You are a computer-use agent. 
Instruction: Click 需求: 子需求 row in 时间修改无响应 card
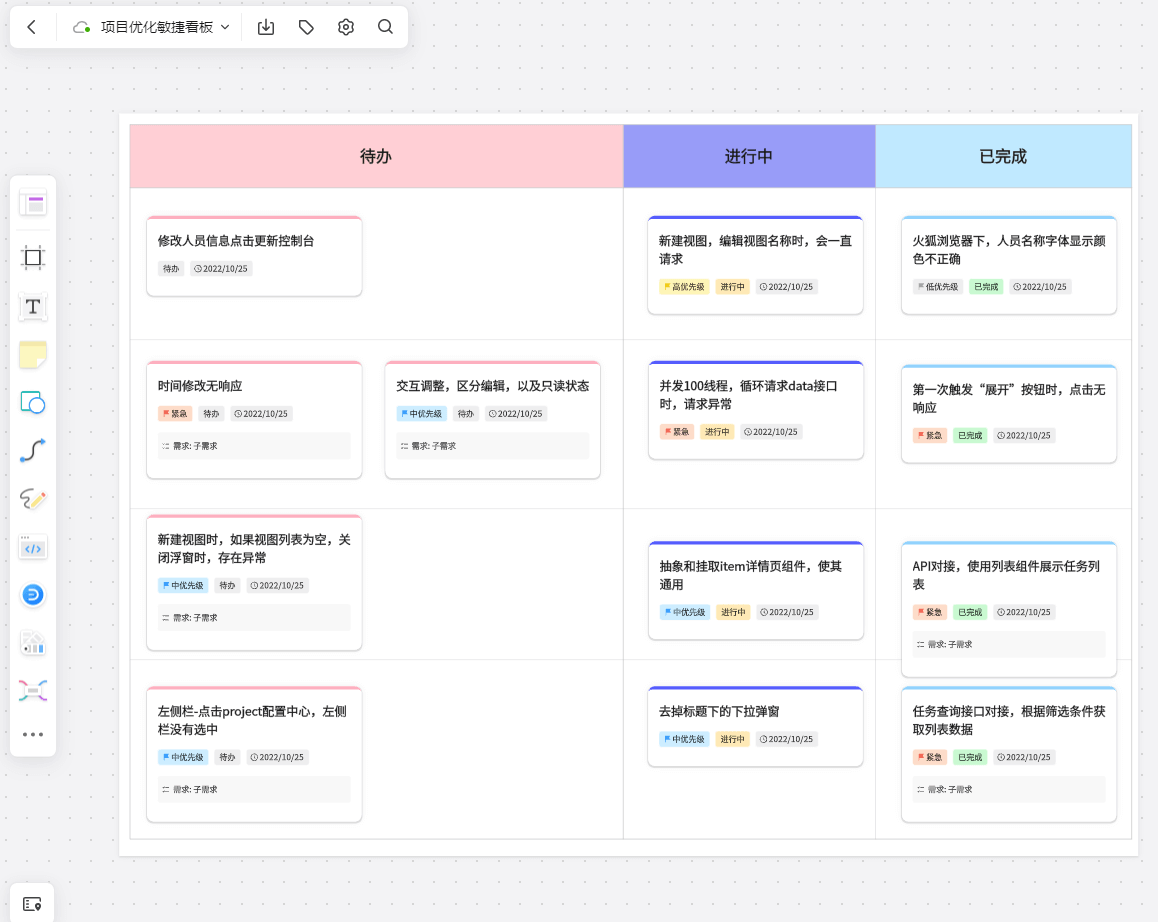[254, 446]
